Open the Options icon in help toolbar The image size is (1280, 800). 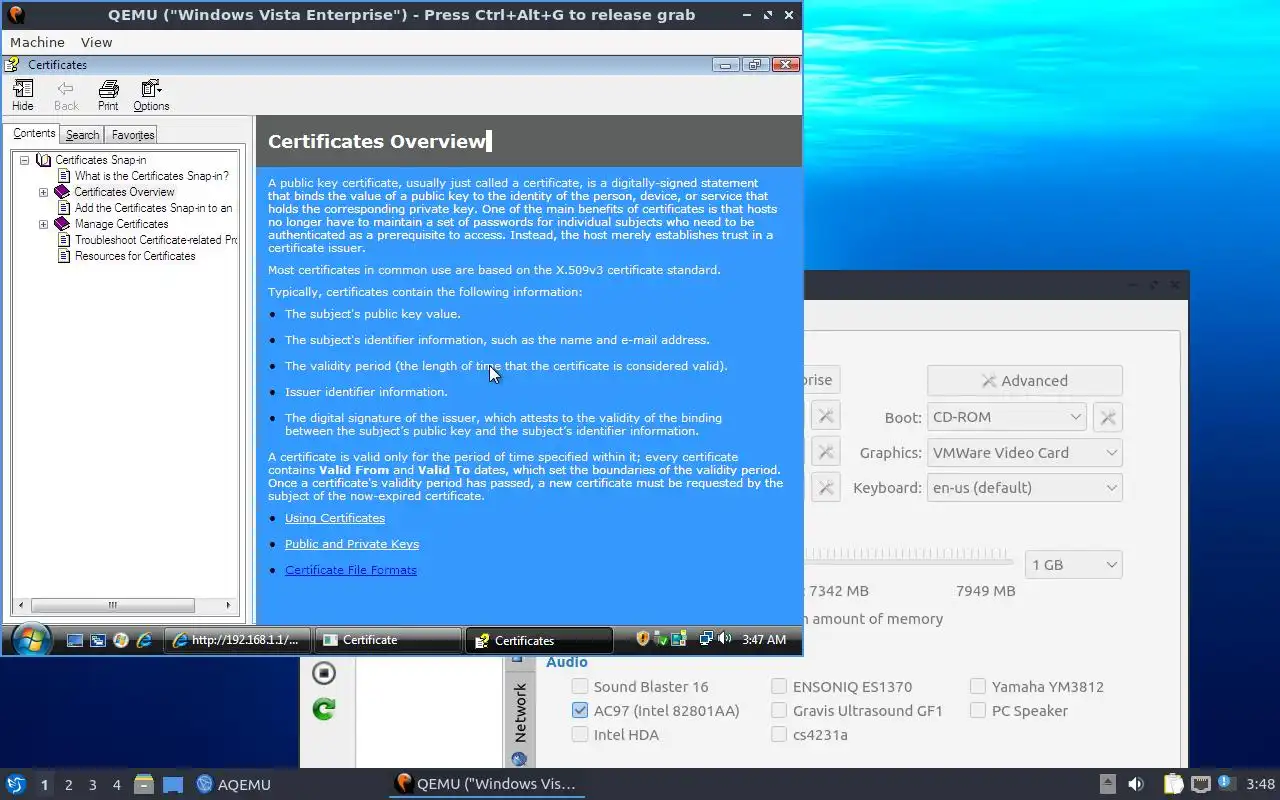[x=151, y=95]
